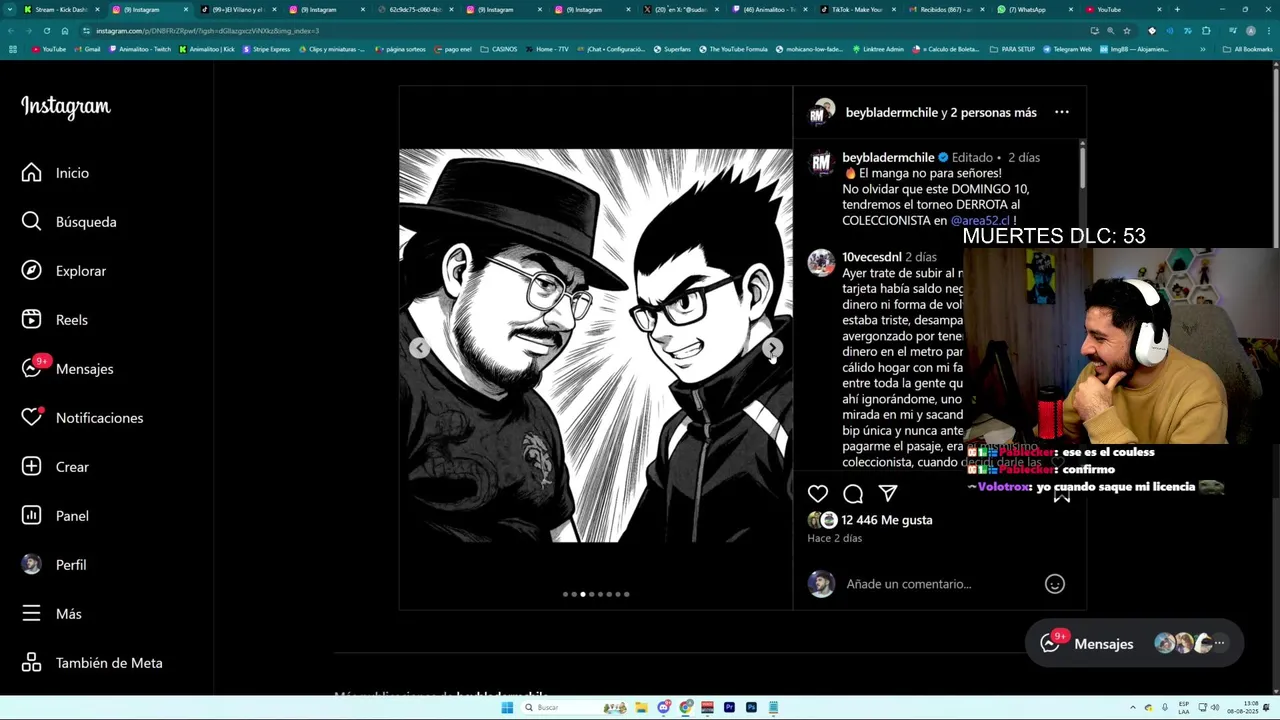Open the PARA SETUP bookmark folder
The height and width of the screenshot is (720, 1280).
pyautogui.click(x=1013, y=49)
